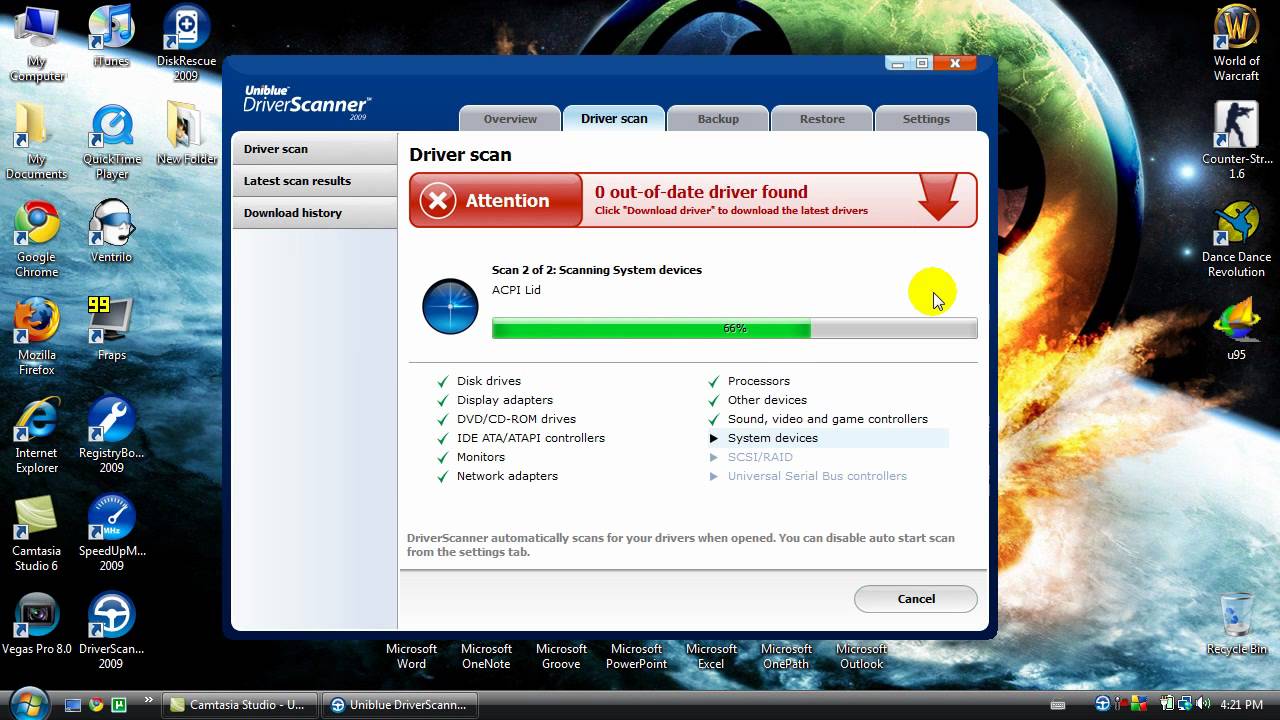Click the Microsoft PowerPoint desktop label

[636, 656]
